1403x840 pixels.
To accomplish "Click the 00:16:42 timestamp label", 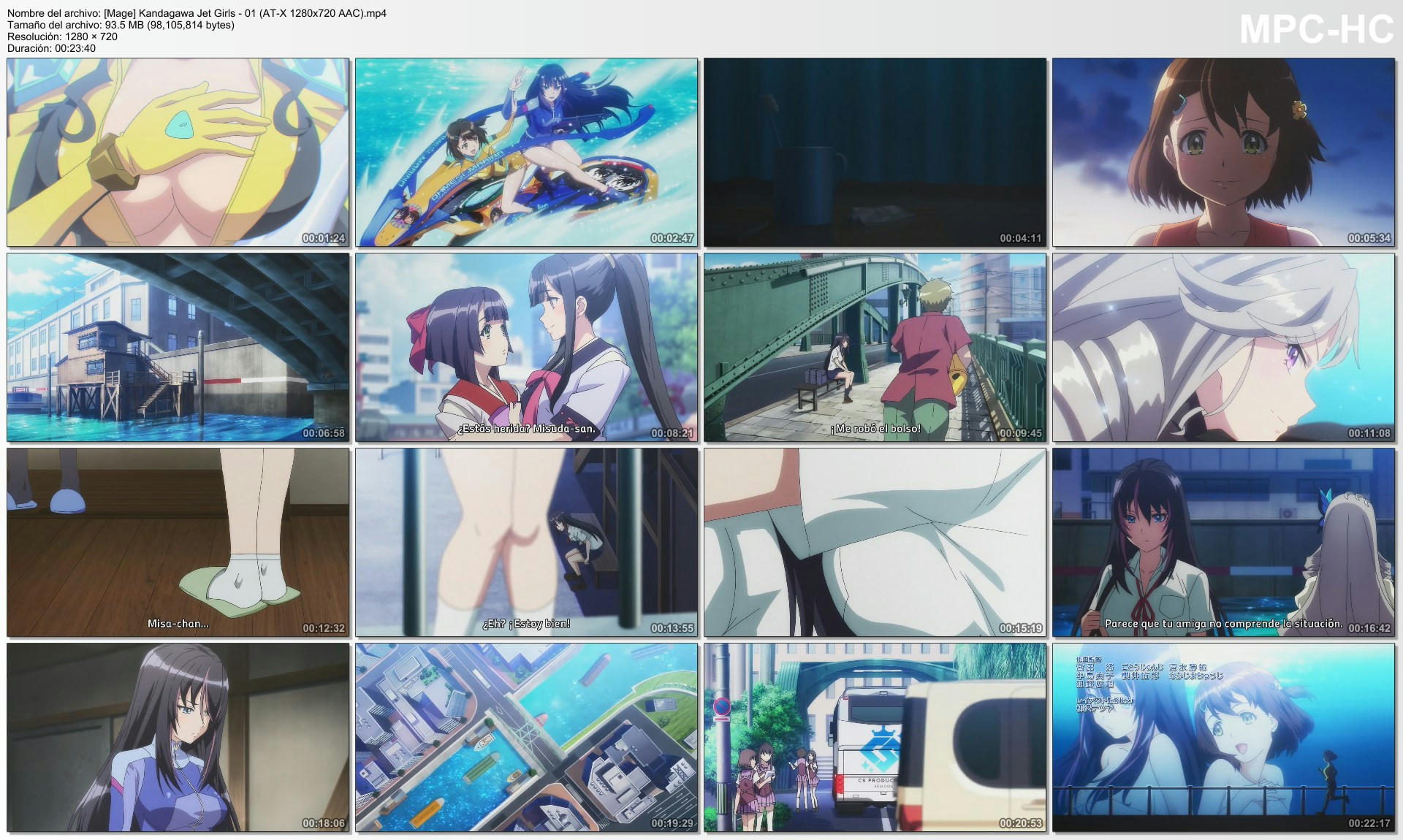I will 1369,628.
